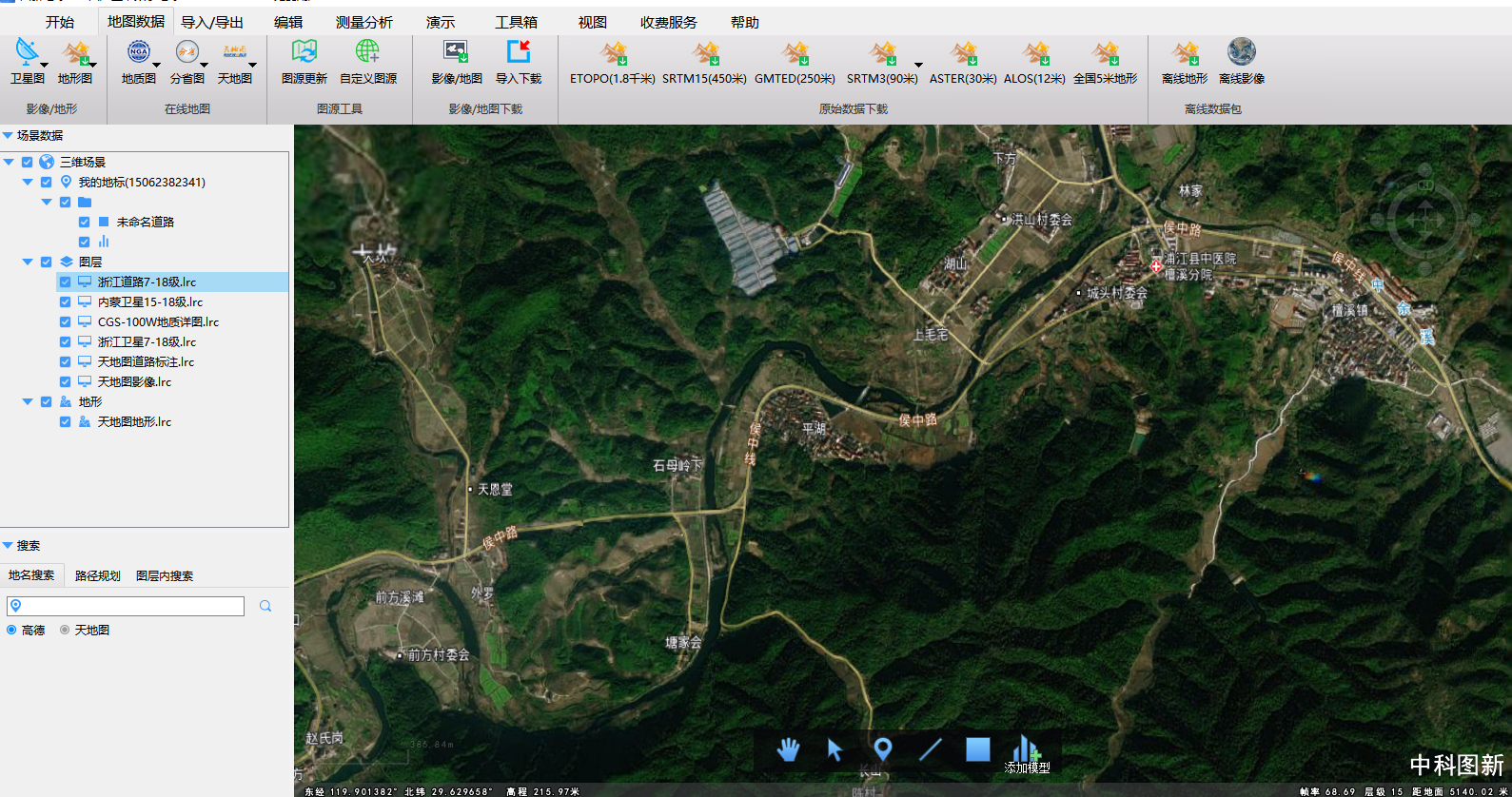1512x797 pixels.
Task: Click the navigation compass control on map
Action: 1424,221
